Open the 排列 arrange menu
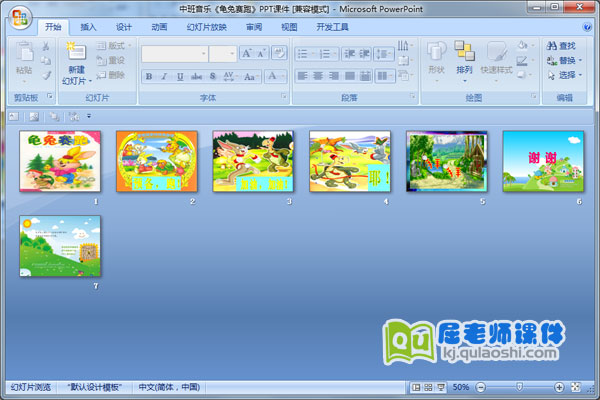Image resolution: width=600 pixels, height=400 pixels. point(464,61)
